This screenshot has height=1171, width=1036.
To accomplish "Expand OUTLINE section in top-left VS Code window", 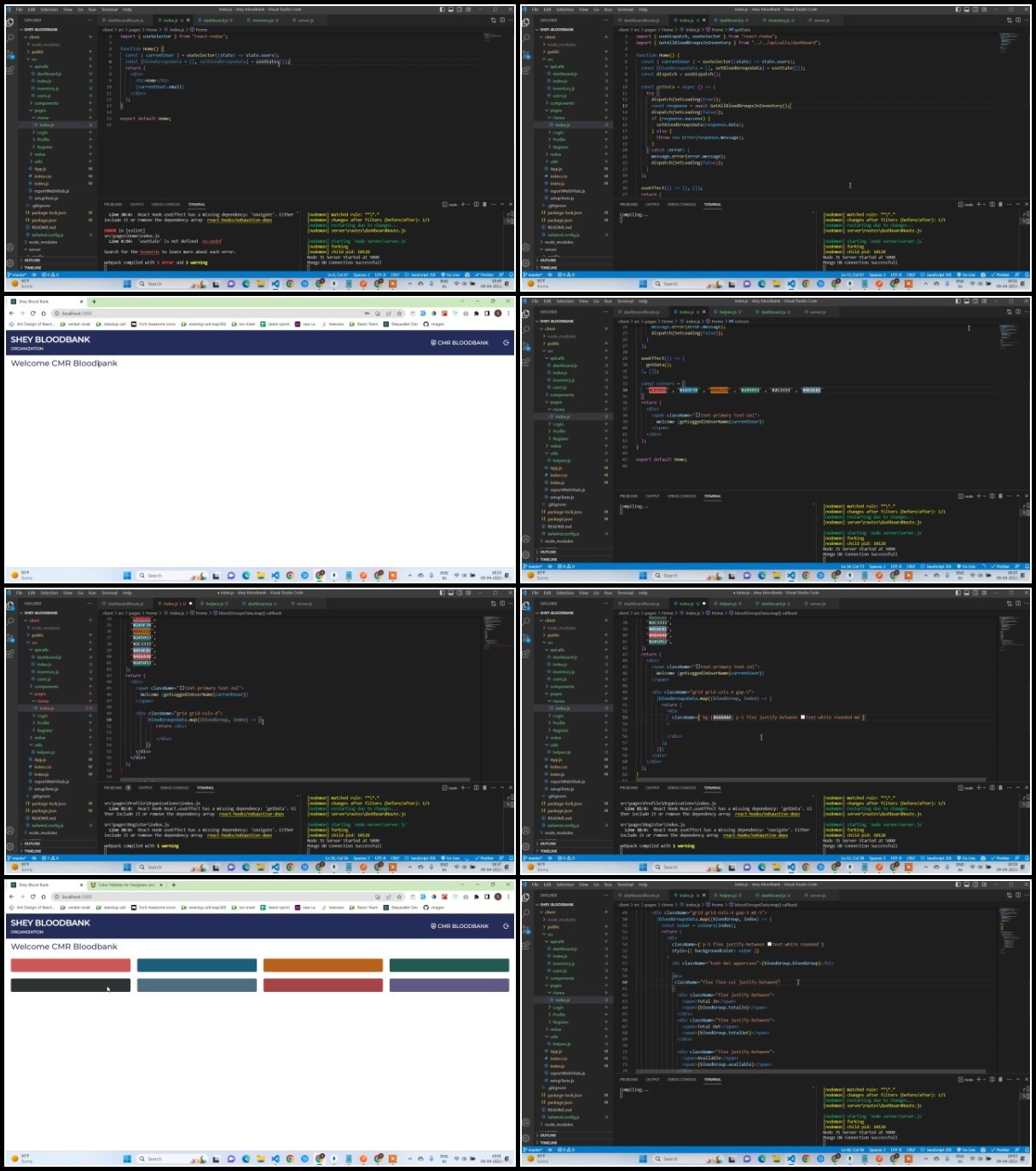I will click(32, 260).
